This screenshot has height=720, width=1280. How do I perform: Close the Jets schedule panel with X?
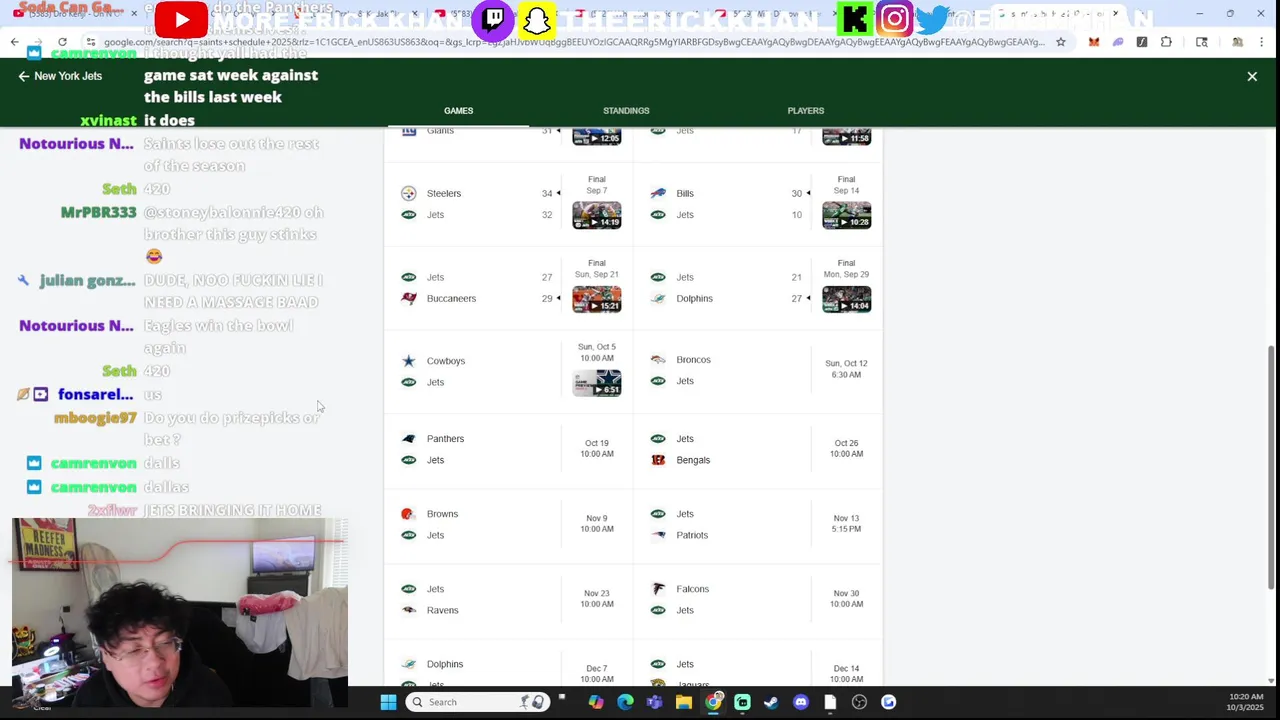[x=1252, y=76]
